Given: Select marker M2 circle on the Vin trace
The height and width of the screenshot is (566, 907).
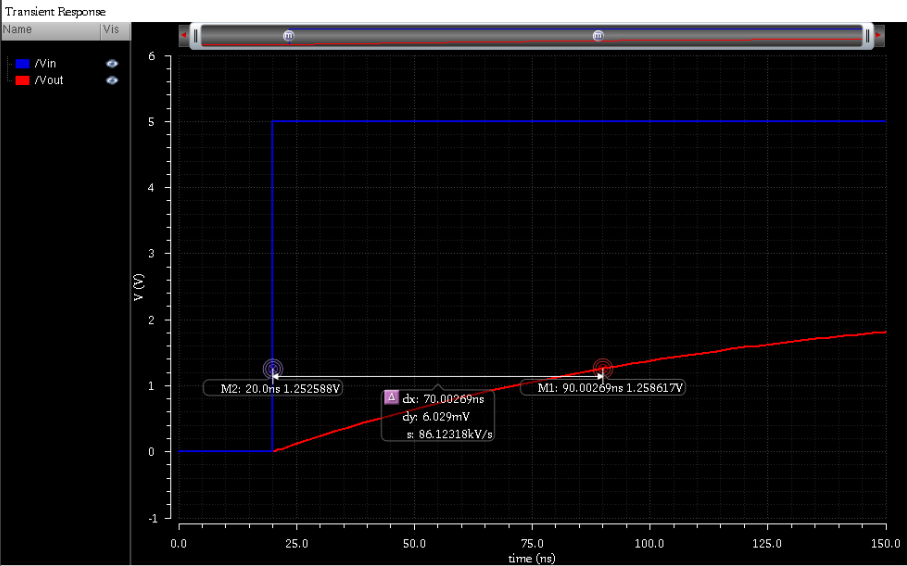Looking at the screenshot, I should [272, 368].
